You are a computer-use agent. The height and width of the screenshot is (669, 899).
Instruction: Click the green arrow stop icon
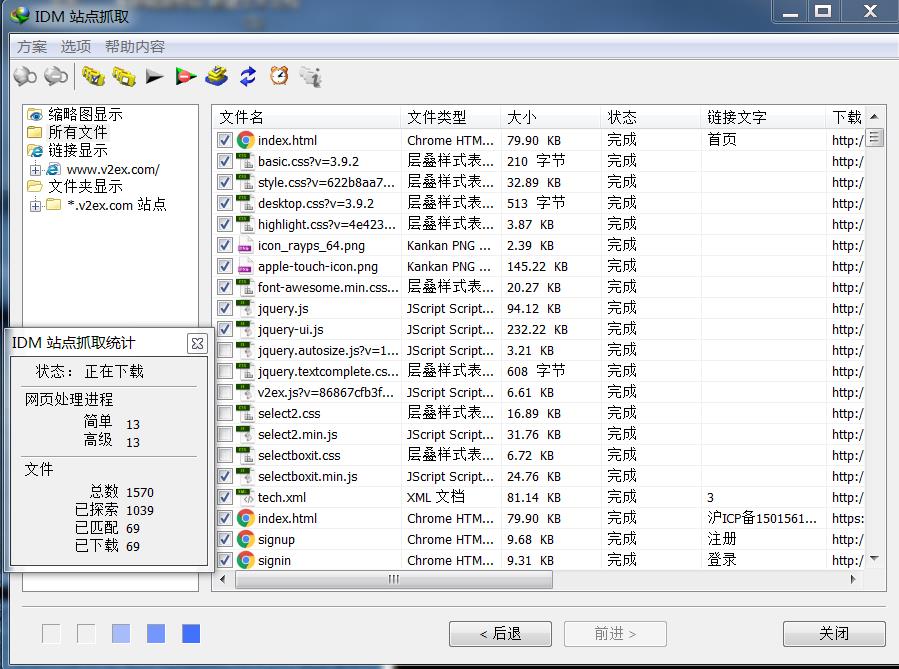point(186,76)
